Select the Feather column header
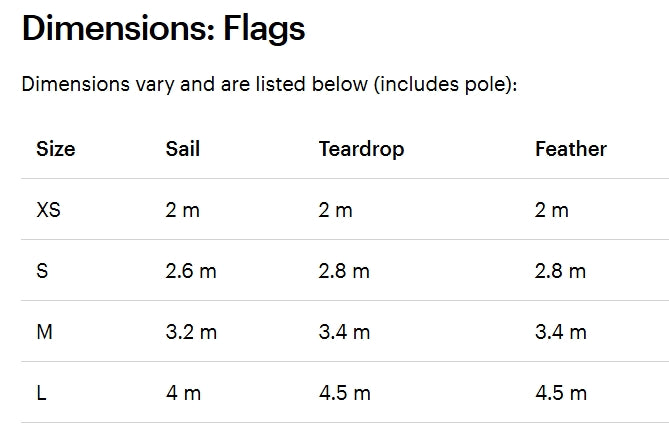Image resolution: width=669 pixels, height=446 pixels. pos(570,150)
